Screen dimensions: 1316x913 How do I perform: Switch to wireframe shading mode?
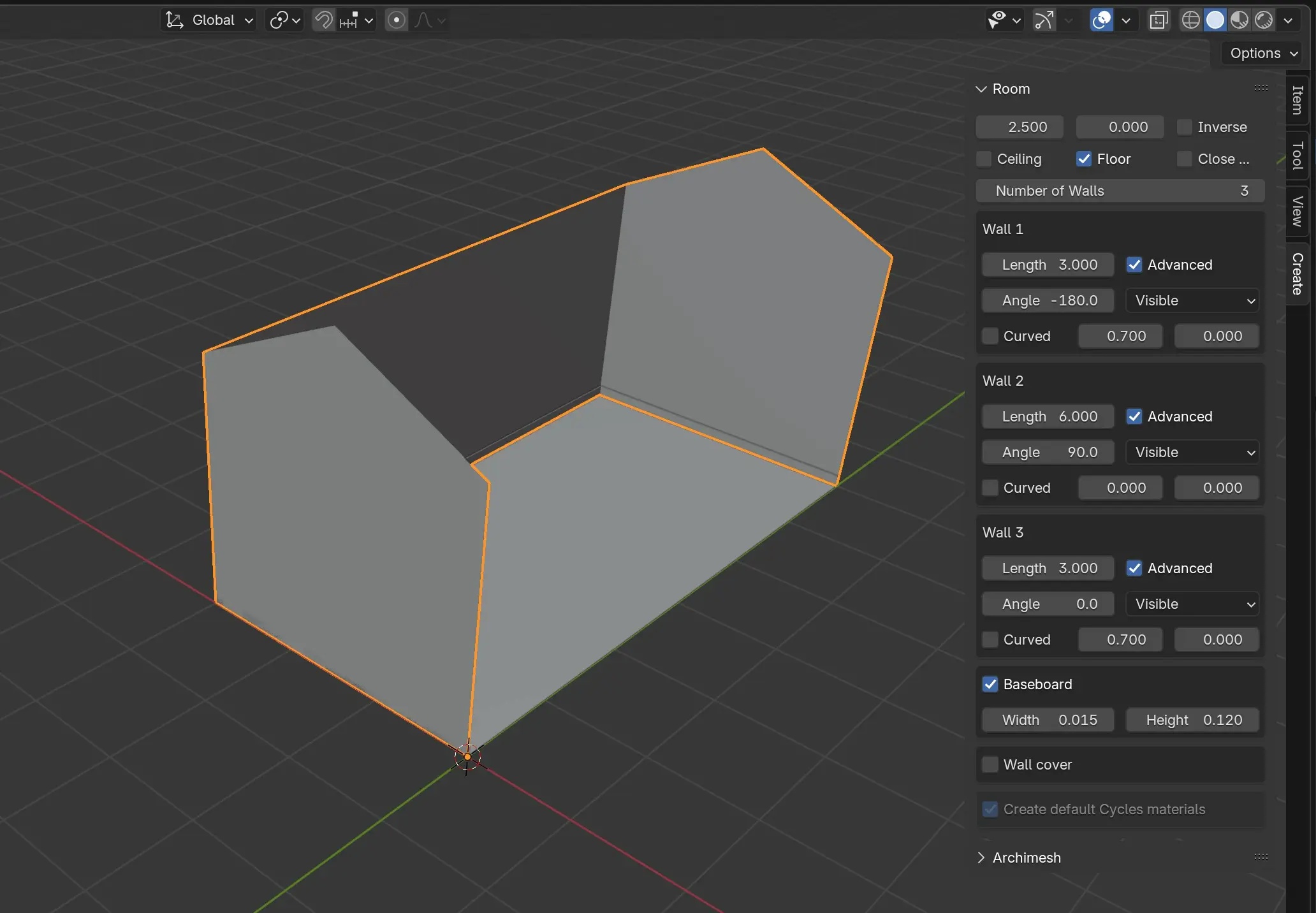[x=1190, y=20]
